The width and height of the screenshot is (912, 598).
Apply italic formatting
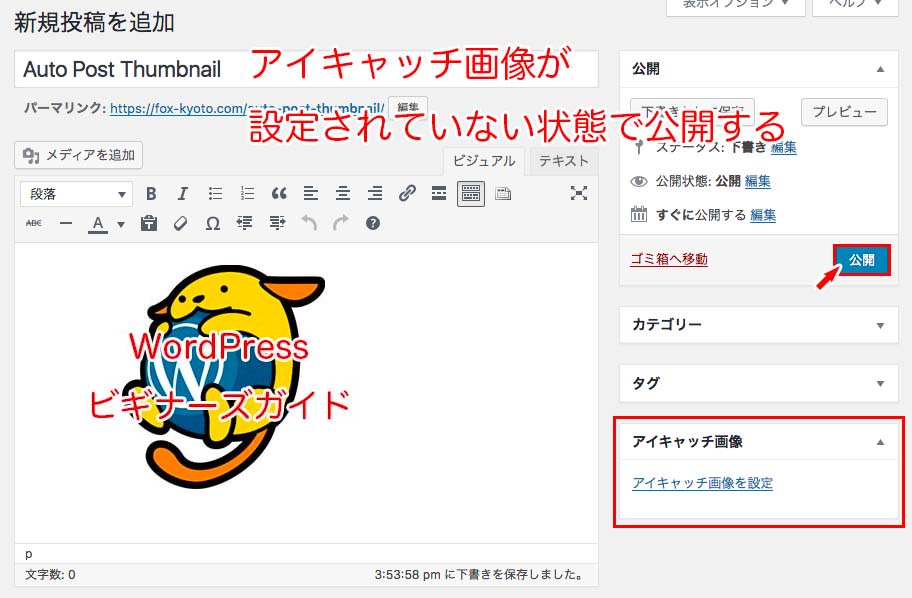[183, 194]
